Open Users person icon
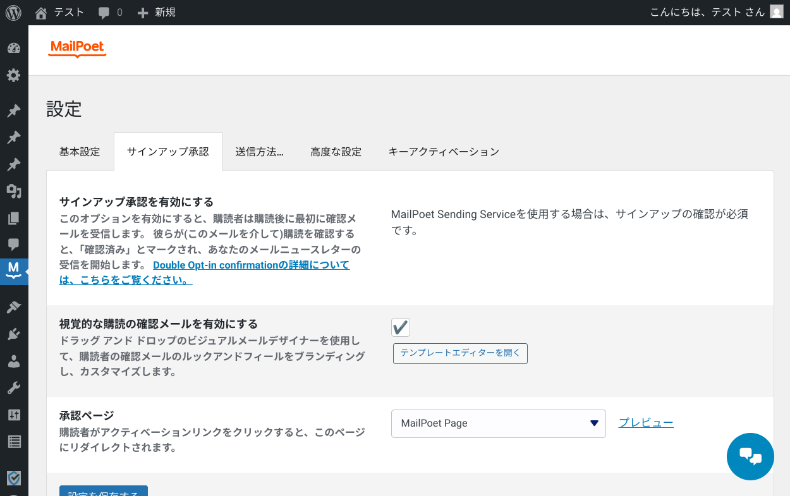Viewport: 790px width, 496px height. (14, 361)
